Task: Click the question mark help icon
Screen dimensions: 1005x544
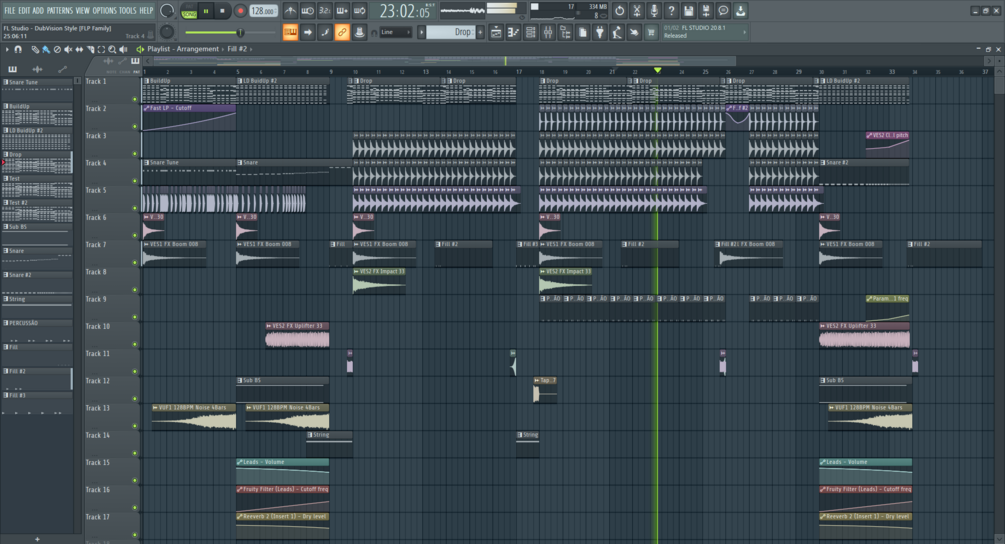Action: (x=671, y=11)
